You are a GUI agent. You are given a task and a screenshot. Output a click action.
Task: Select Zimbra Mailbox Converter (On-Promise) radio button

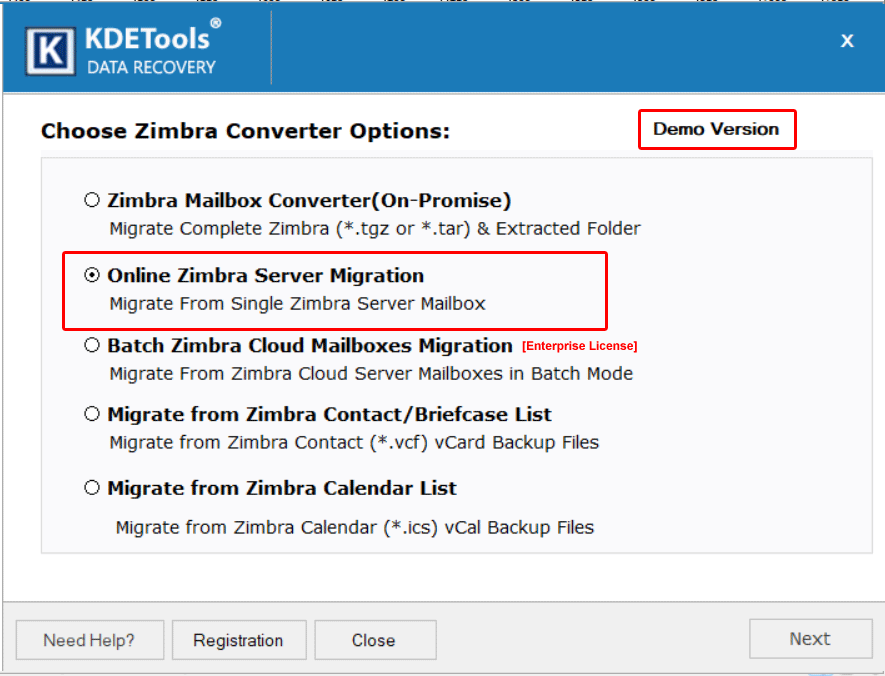click(92, 200)
